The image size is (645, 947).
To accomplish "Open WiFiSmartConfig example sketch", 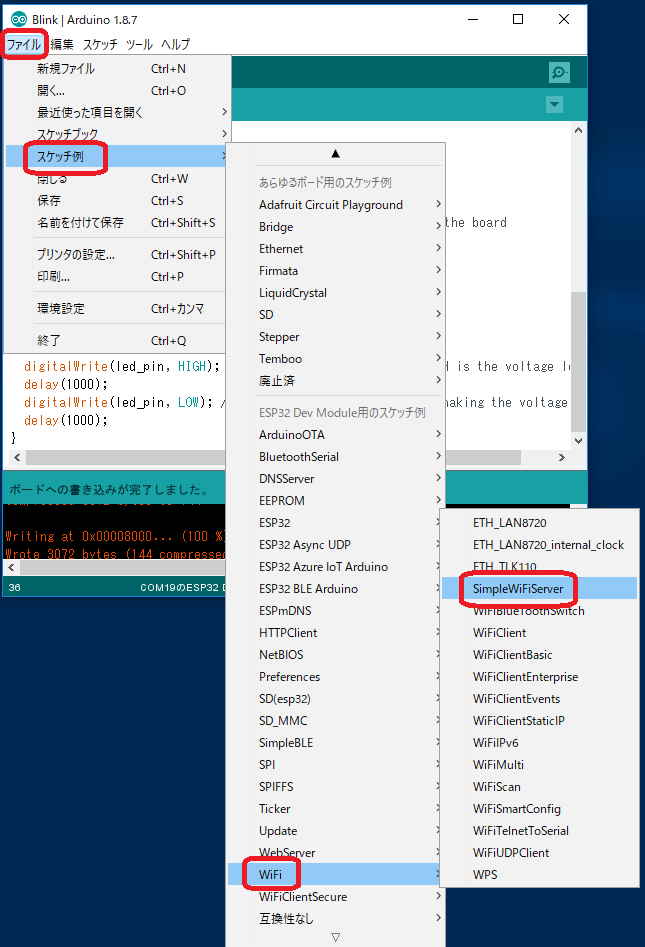I will tap(539, 809).
